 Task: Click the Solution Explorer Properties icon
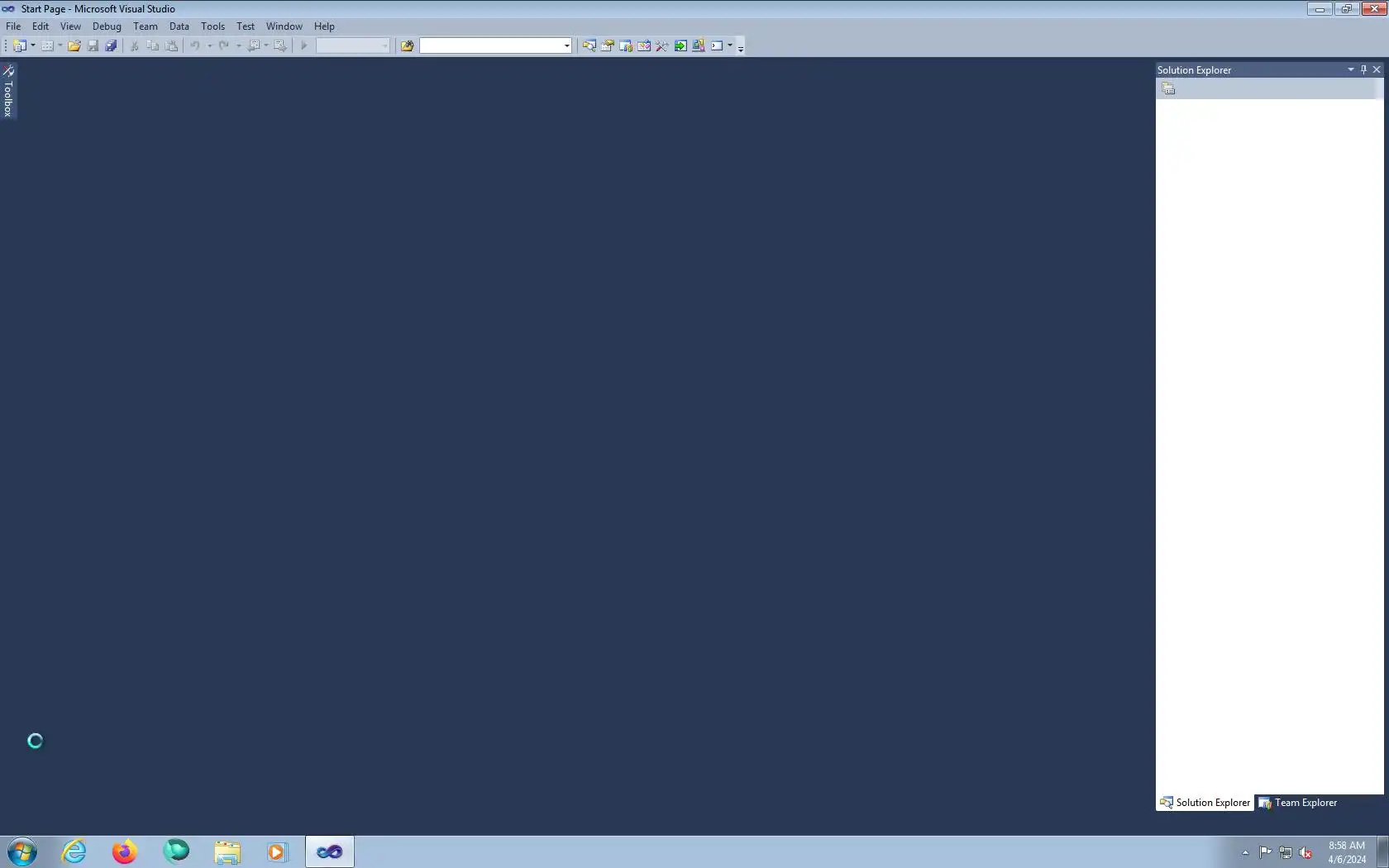point(1168,89)
